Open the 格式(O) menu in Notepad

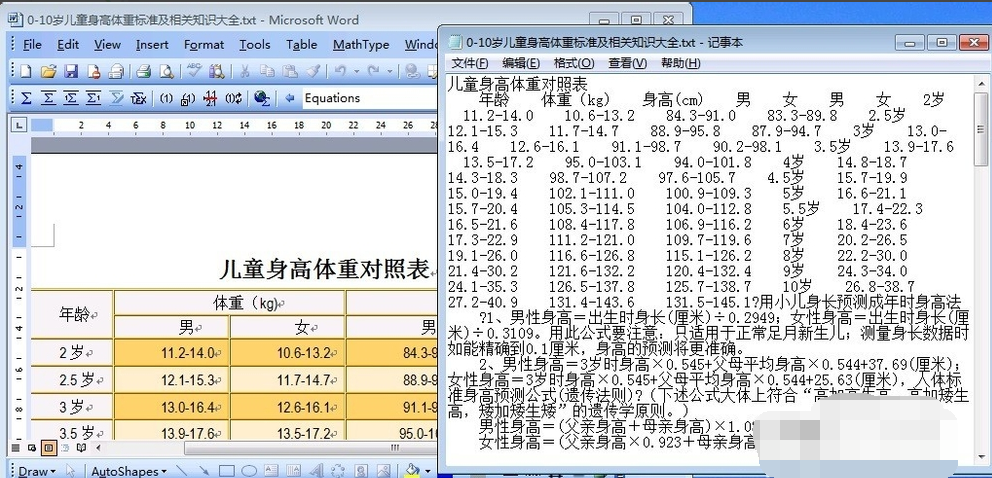[x=573, y=63]
